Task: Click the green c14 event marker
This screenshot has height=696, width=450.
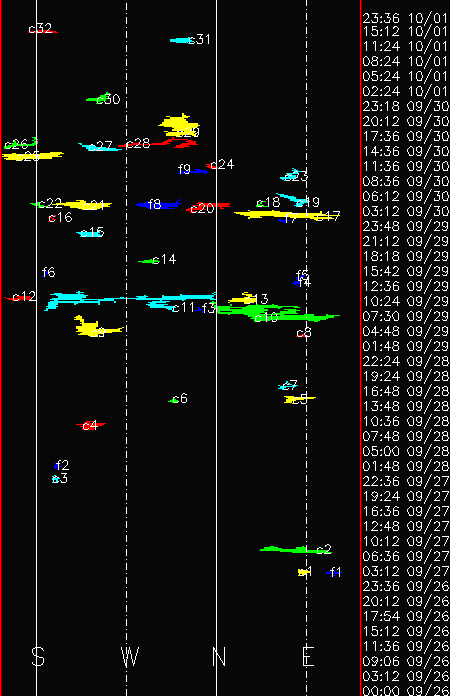Action: (148, 261)
